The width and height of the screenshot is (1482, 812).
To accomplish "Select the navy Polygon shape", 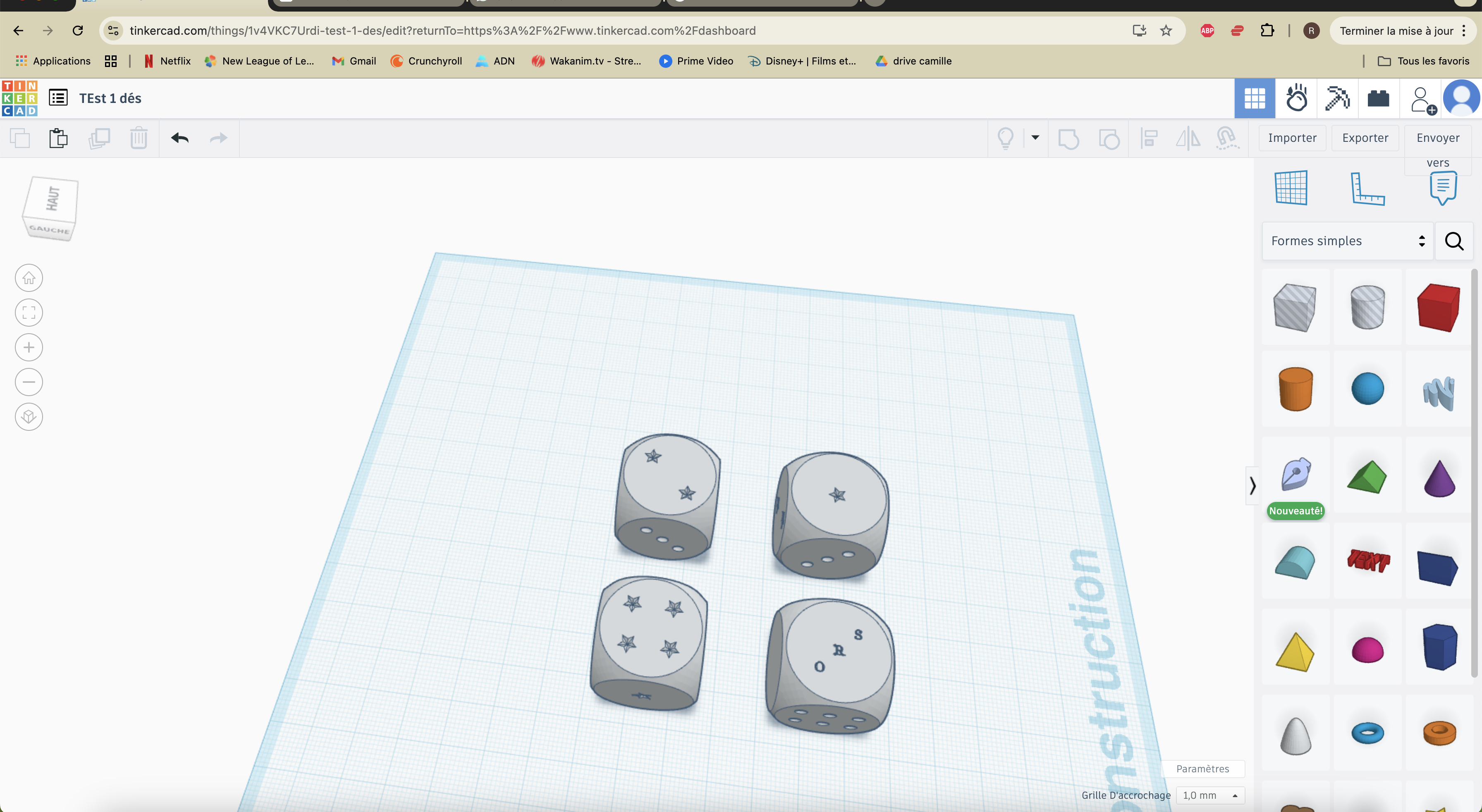I will pos(1439,647).
